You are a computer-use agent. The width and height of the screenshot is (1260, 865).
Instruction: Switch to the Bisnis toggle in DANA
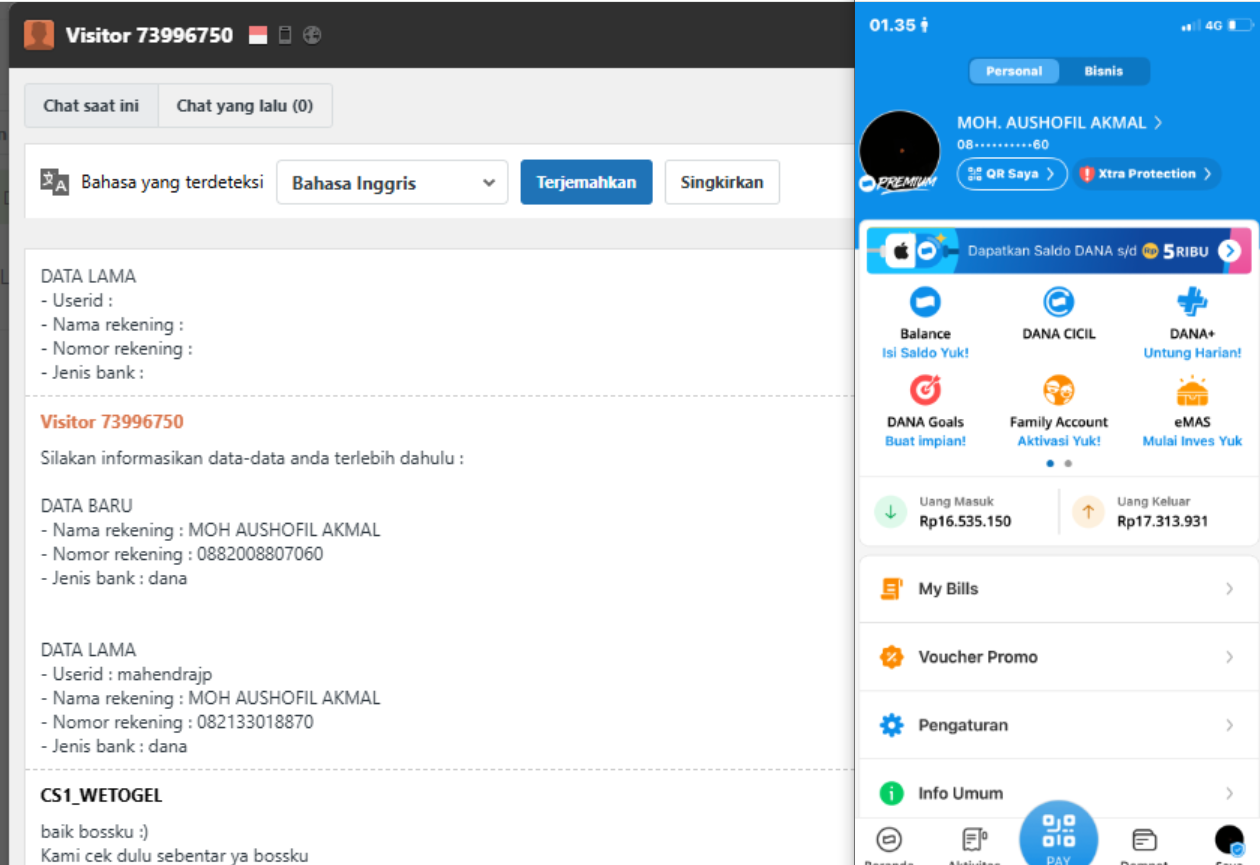(1104, 71)
